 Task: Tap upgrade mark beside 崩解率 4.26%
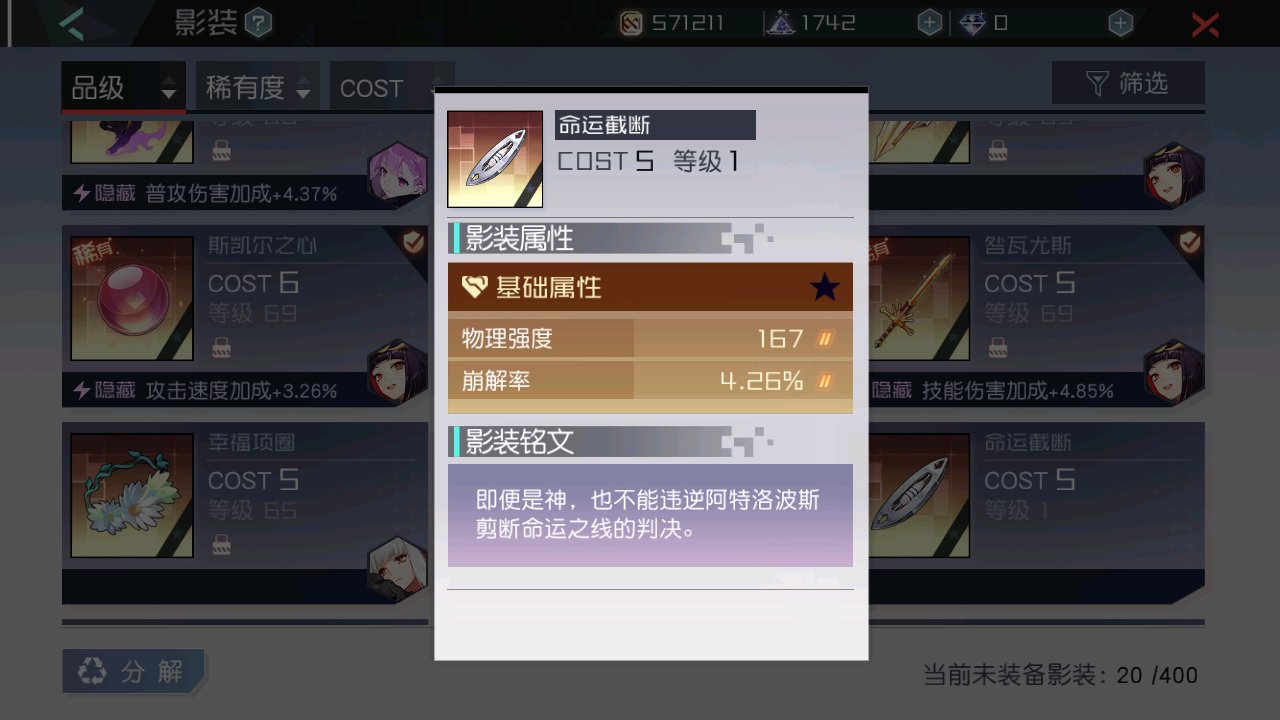[x=825, y=381]
